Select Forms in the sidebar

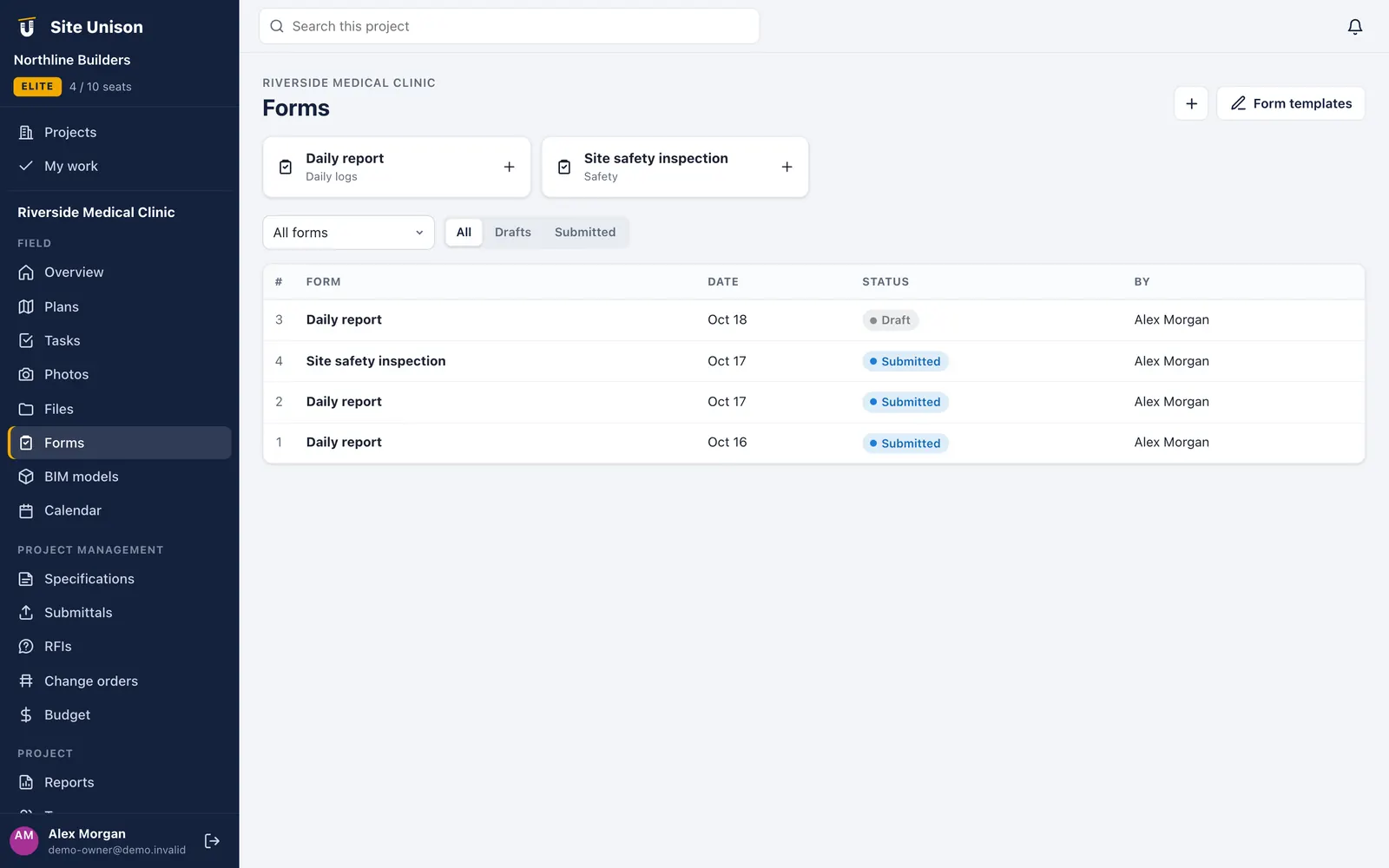coord(120,443)
